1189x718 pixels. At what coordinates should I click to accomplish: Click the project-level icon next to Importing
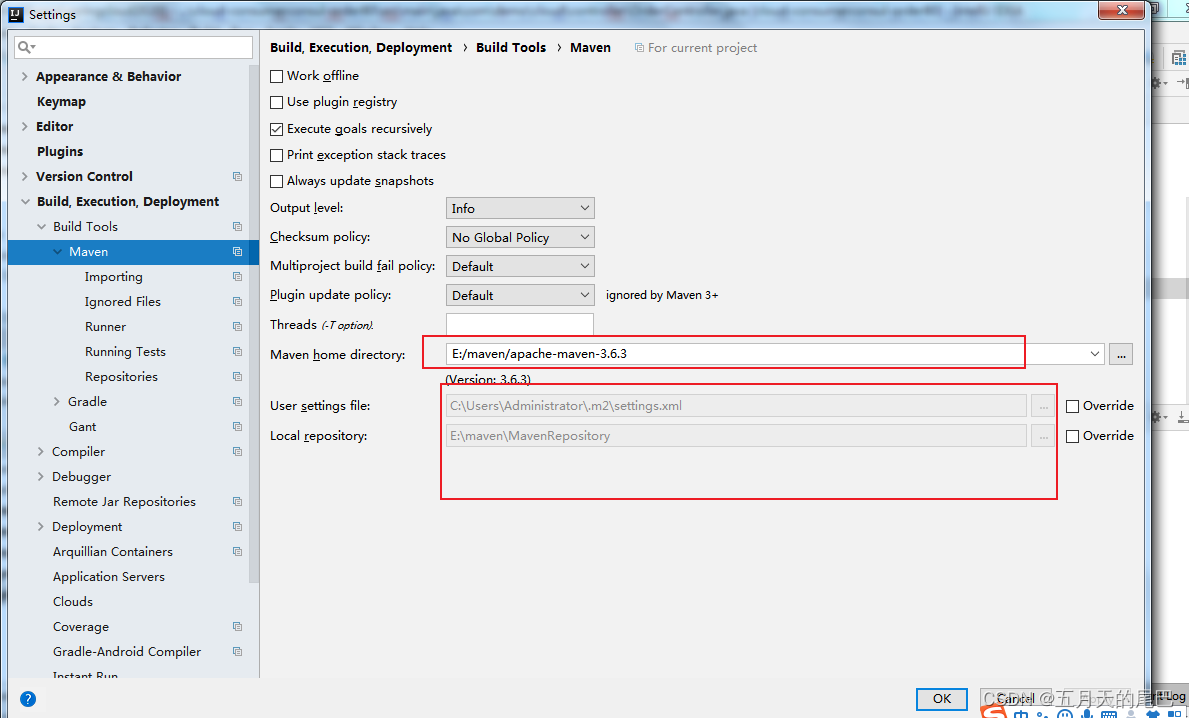[x=237, y=277]
